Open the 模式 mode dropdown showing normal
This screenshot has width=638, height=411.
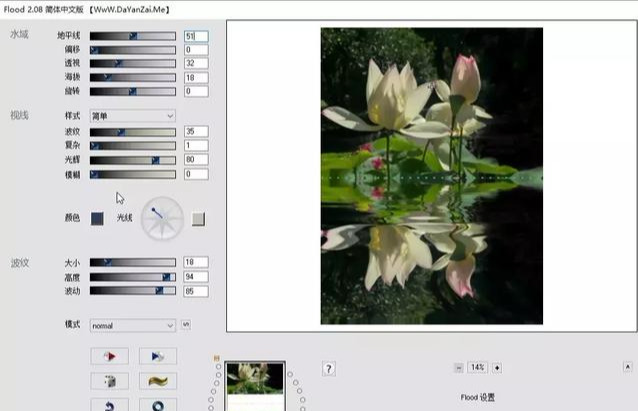[133, 326]
